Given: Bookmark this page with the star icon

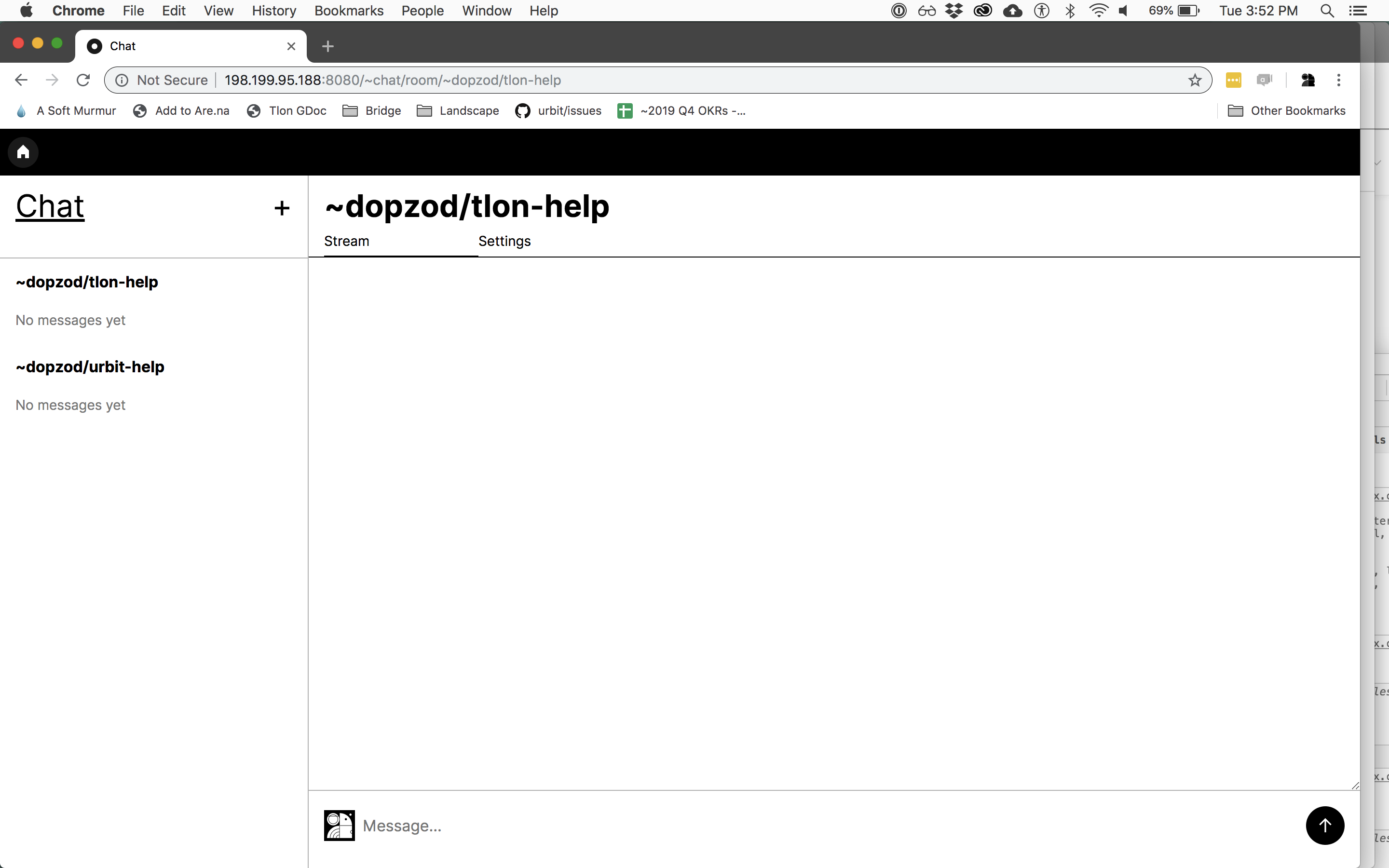Looking at the screenshot, I should [1195, 80].
